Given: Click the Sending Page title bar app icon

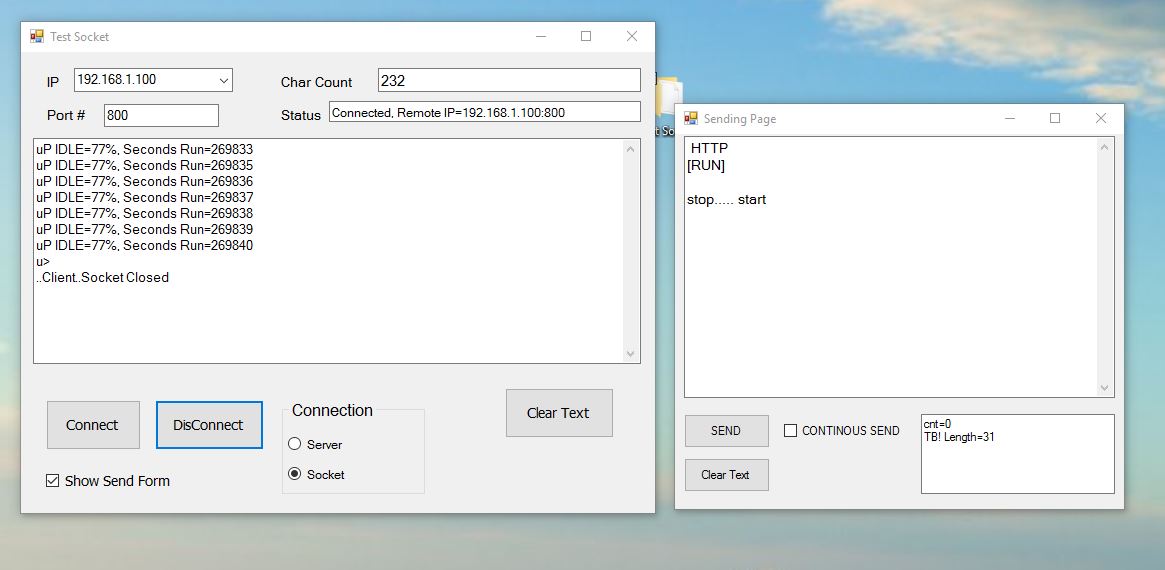Looking at the screenshot, I should point(691,118).
